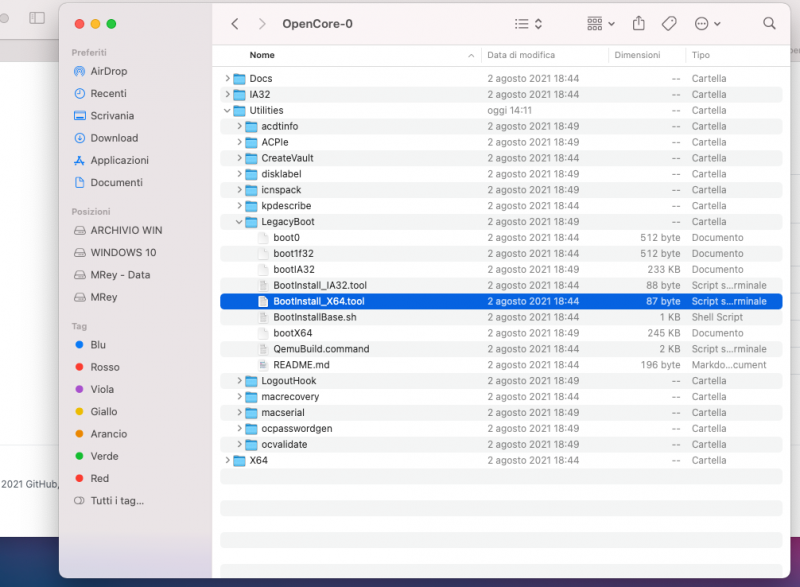Collapse the Utilities folder
The height and width of the screenshot is (587, 800).
click(227, 110)
